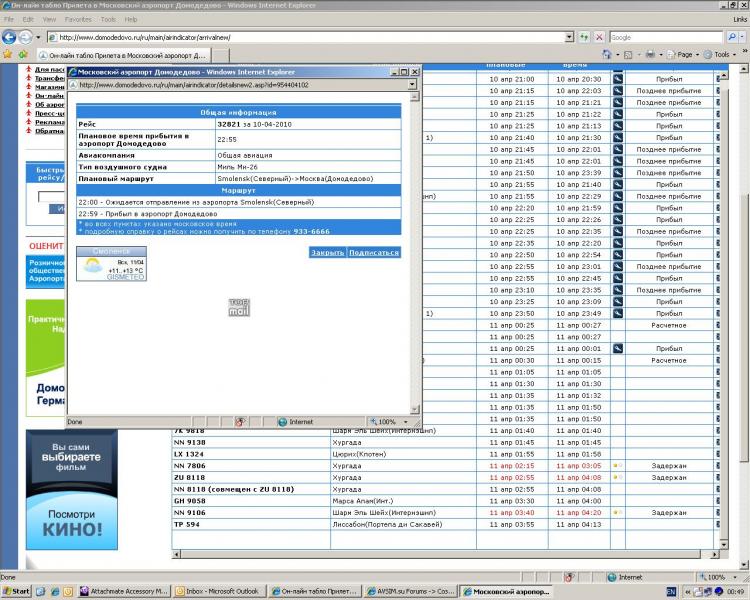Screen dimensions: 750x600
Task: Click the Stop loading button
Action: [x=597, y=37]
